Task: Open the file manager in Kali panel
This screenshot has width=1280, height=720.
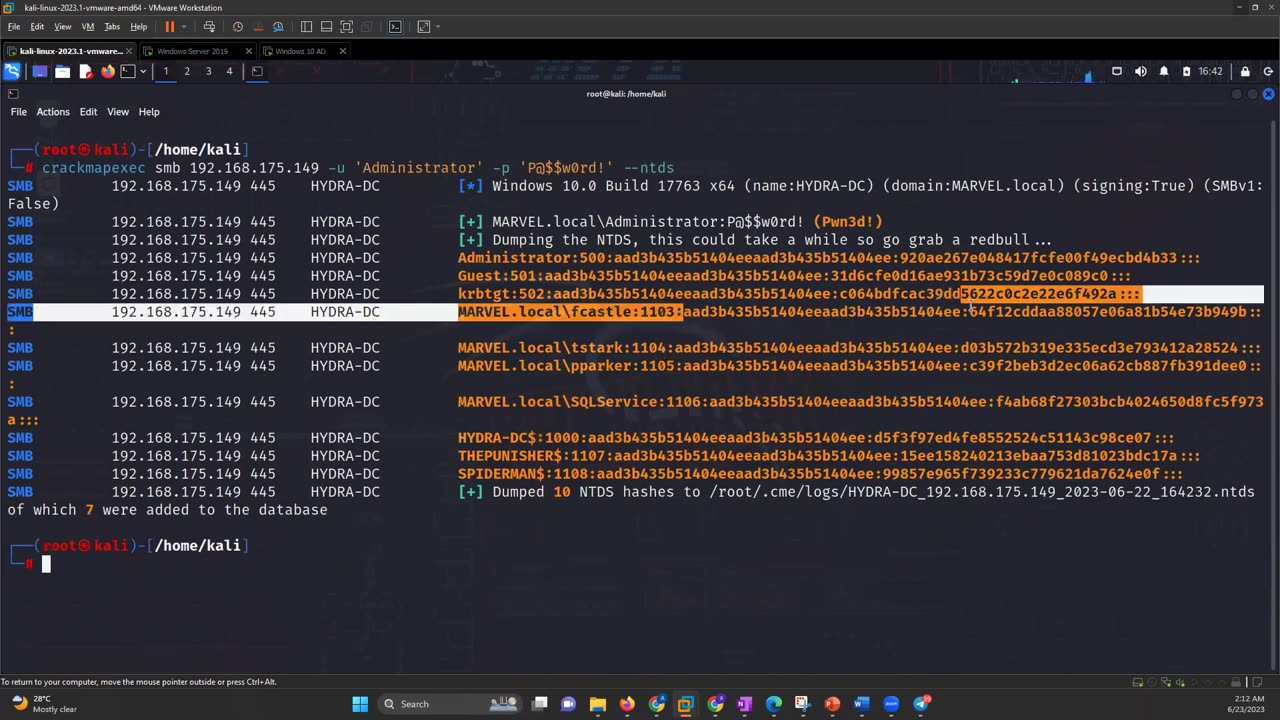Action: [62, 71]
